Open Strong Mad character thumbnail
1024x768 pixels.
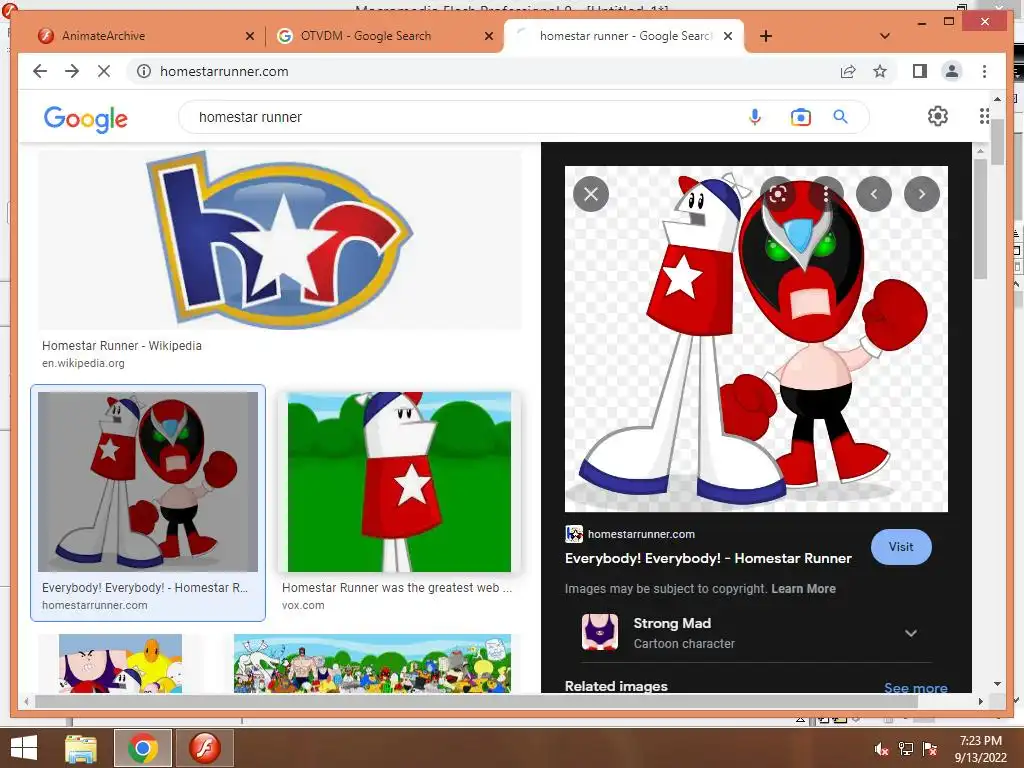pyautogui.click(x=600, y=632)
